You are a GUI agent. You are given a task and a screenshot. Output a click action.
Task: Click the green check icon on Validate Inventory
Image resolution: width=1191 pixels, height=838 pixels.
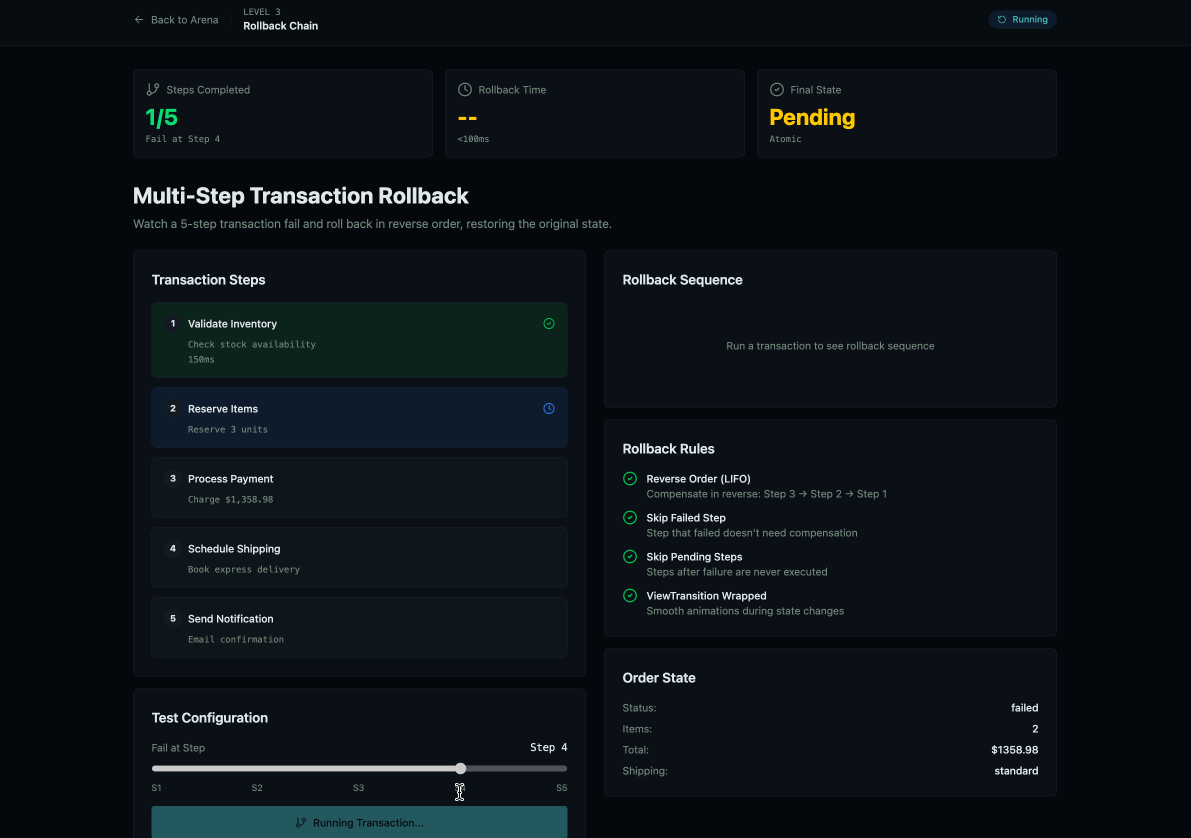(548, 324)
